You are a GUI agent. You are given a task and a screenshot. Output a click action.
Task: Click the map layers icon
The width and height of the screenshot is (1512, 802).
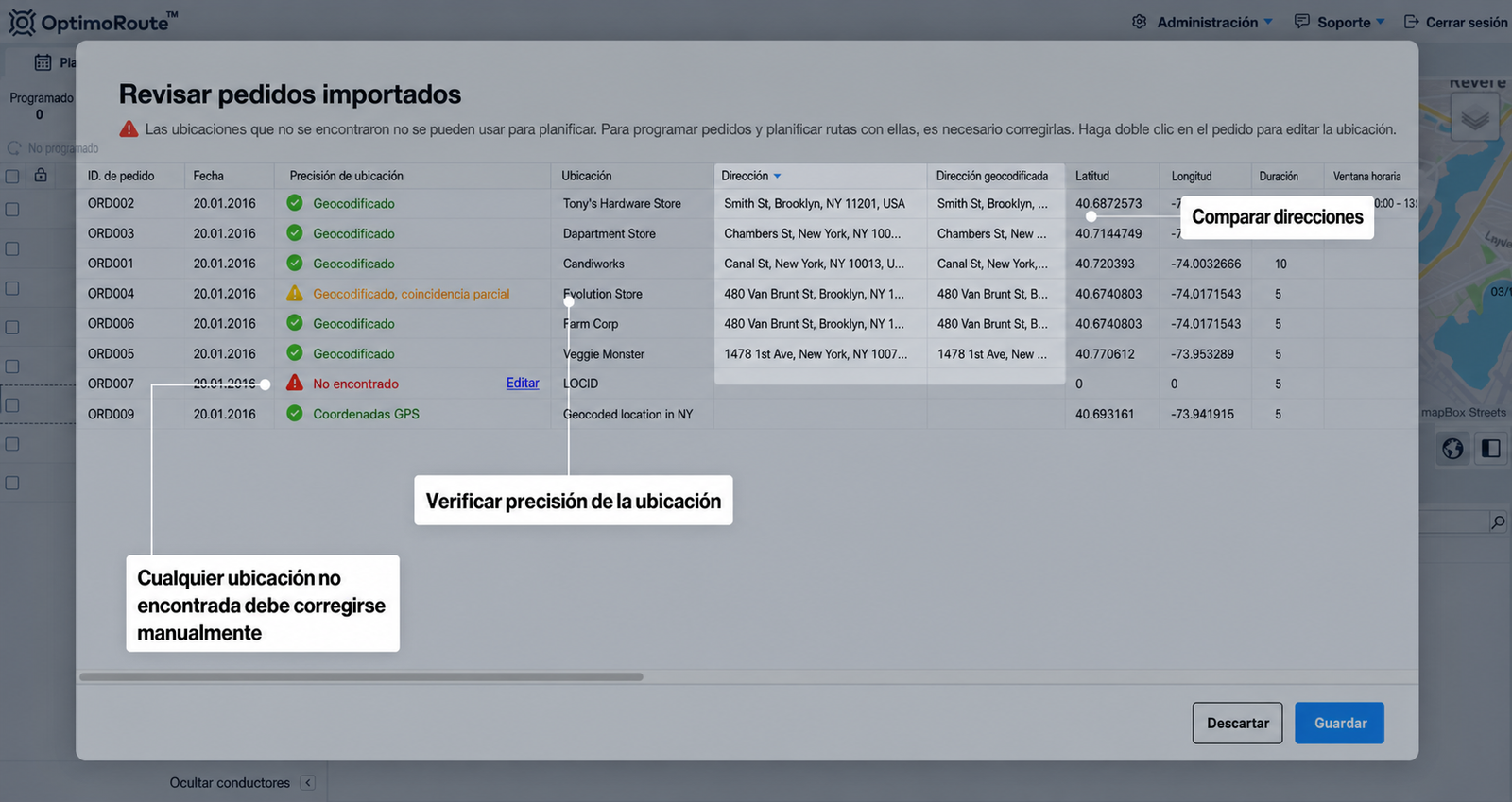[x=1474, y=118]
